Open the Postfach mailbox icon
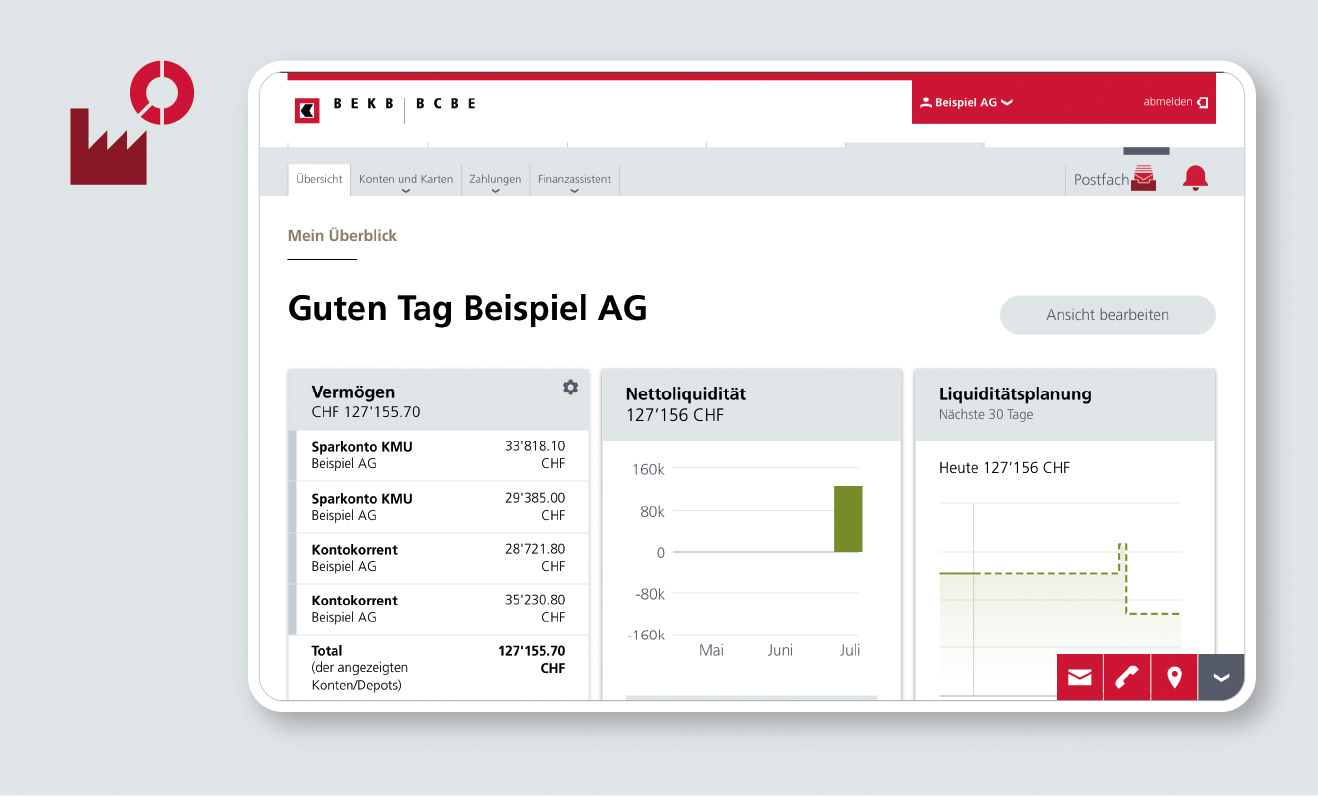 point(1143,180)
